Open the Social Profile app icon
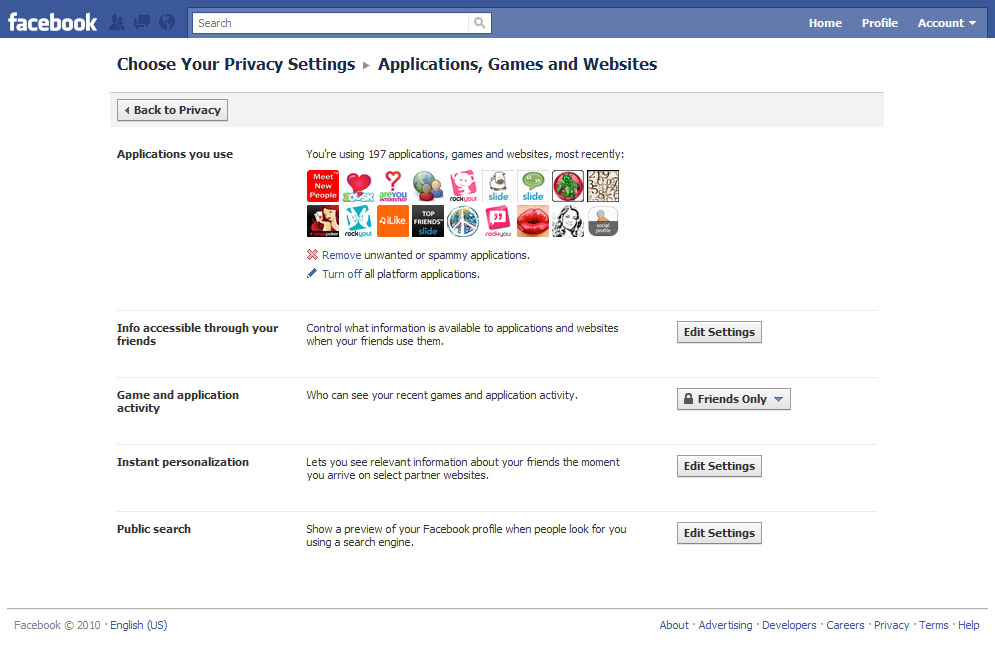 coord(603,221)
